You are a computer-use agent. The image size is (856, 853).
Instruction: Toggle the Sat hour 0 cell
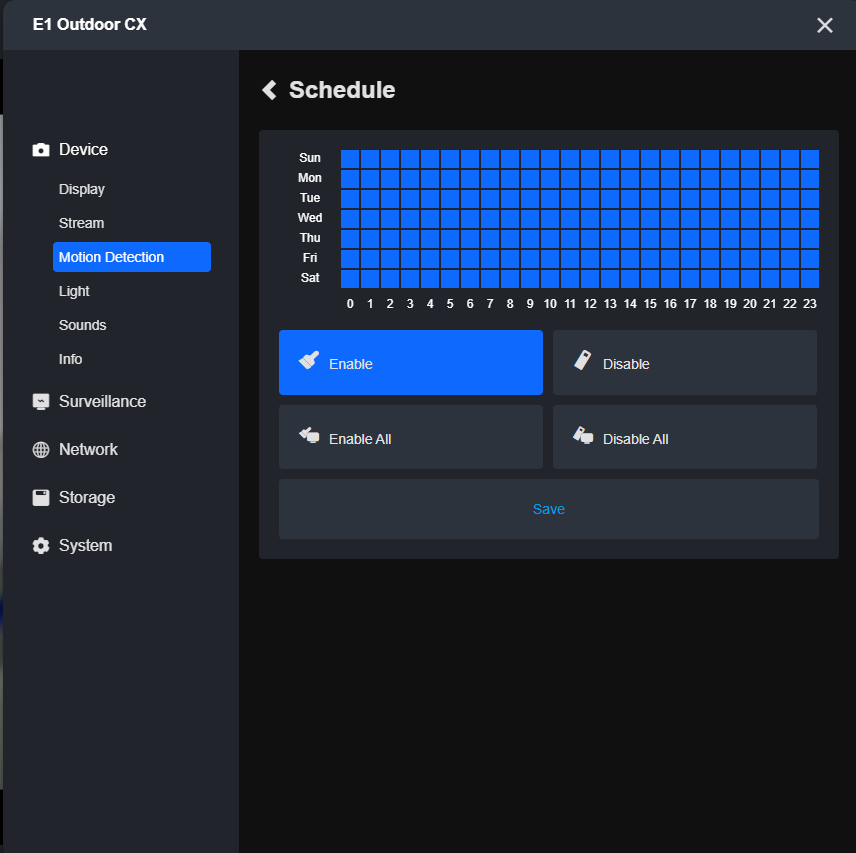pyautogui.click(x=350, y=279)
